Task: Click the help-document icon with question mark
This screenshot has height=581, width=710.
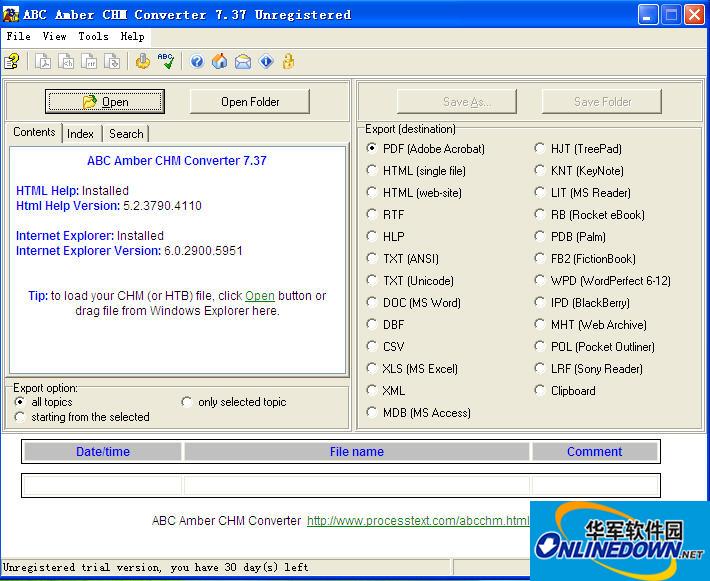Action: point(12,61)
